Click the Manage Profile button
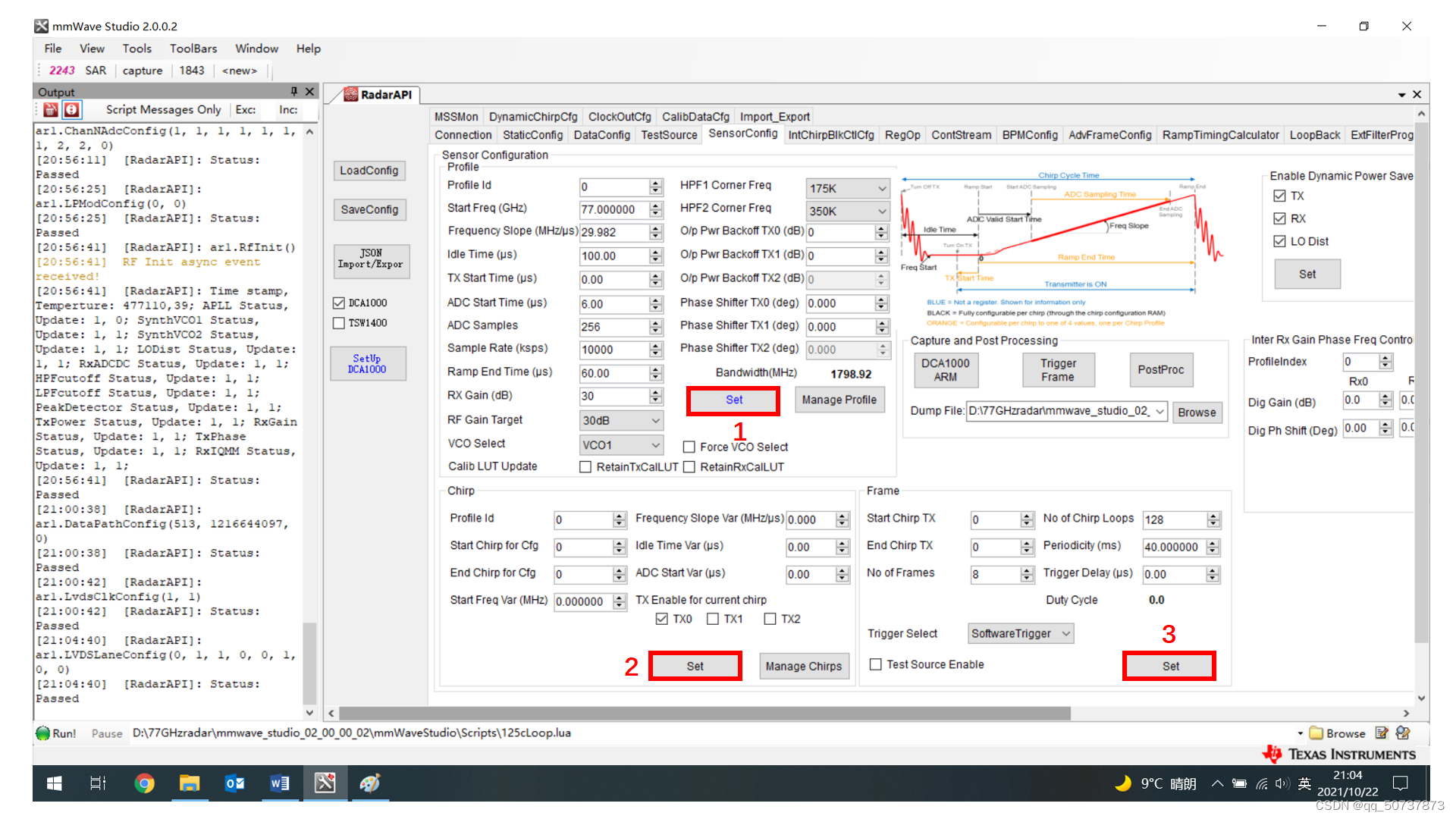This screenshot has width=1456, height=819. (839, 400)
